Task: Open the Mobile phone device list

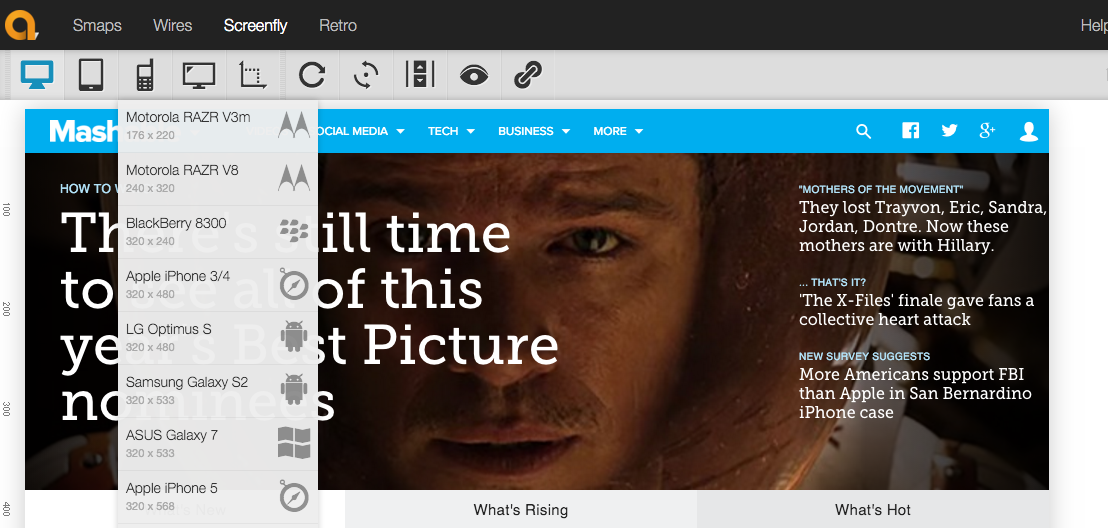Action: pos(145,74)
